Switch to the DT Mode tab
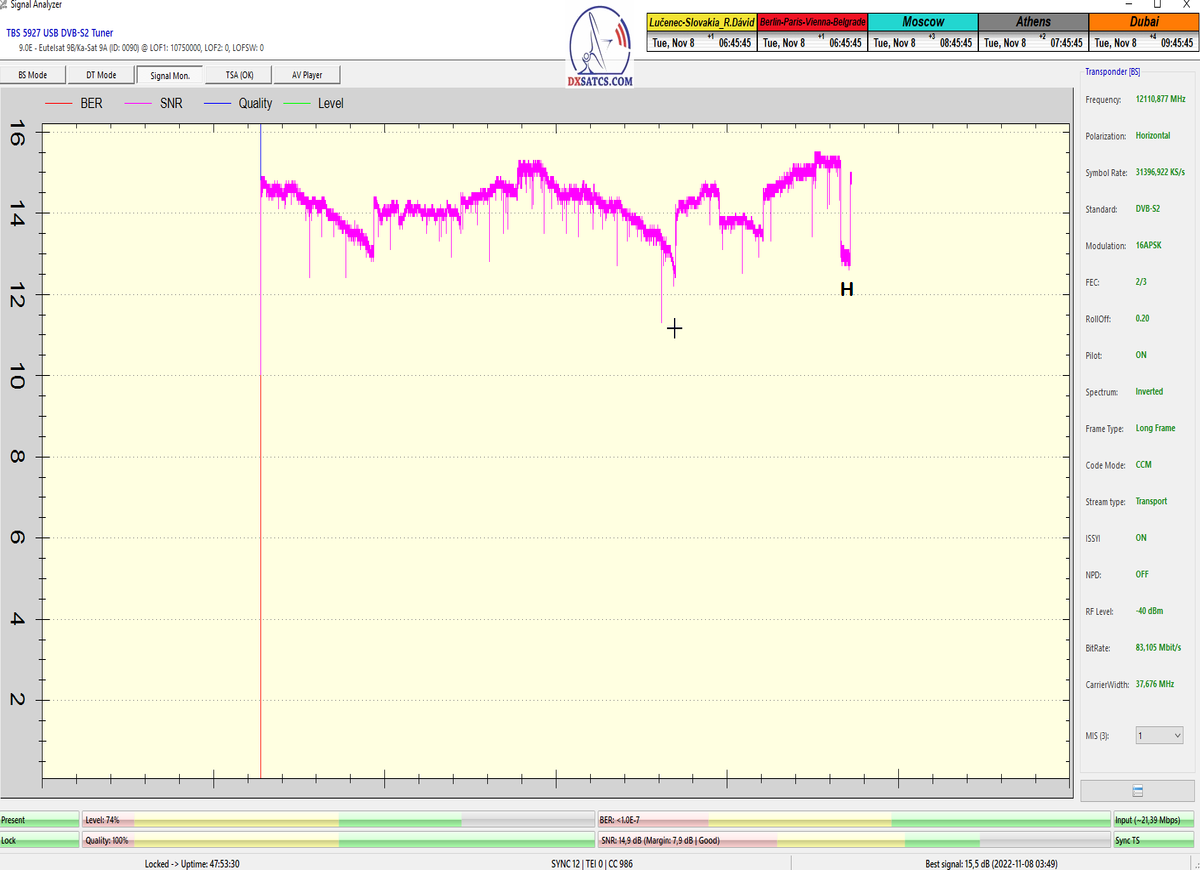 click(x=101, y=75)
